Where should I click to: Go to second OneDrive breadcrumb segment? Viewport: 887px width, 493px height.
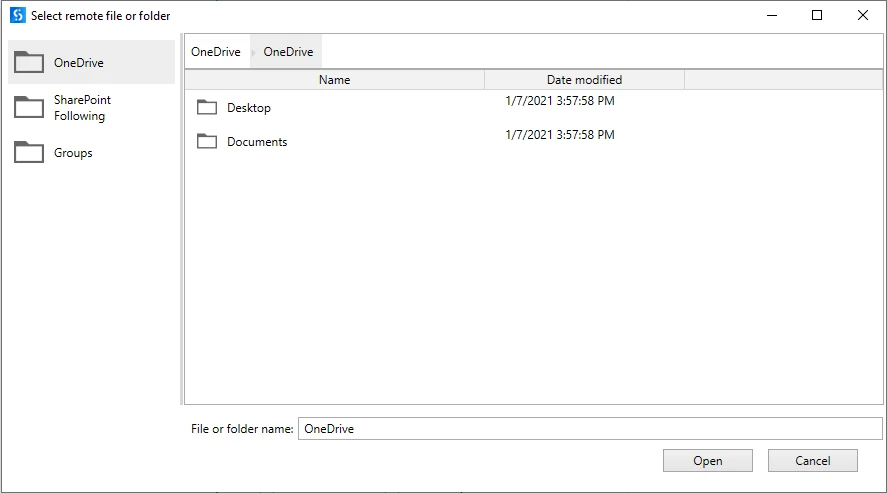(288, 51)
